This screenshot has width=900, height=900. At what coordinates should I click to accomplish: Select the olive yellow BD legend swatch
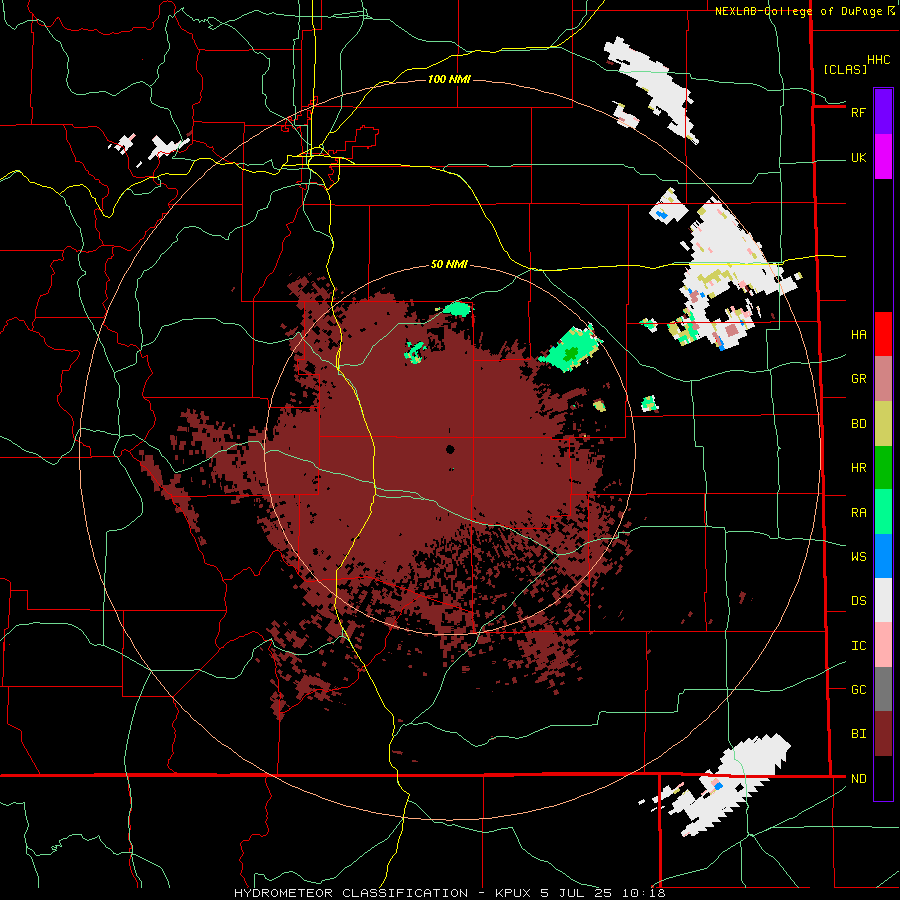click(x=883, y=424)
